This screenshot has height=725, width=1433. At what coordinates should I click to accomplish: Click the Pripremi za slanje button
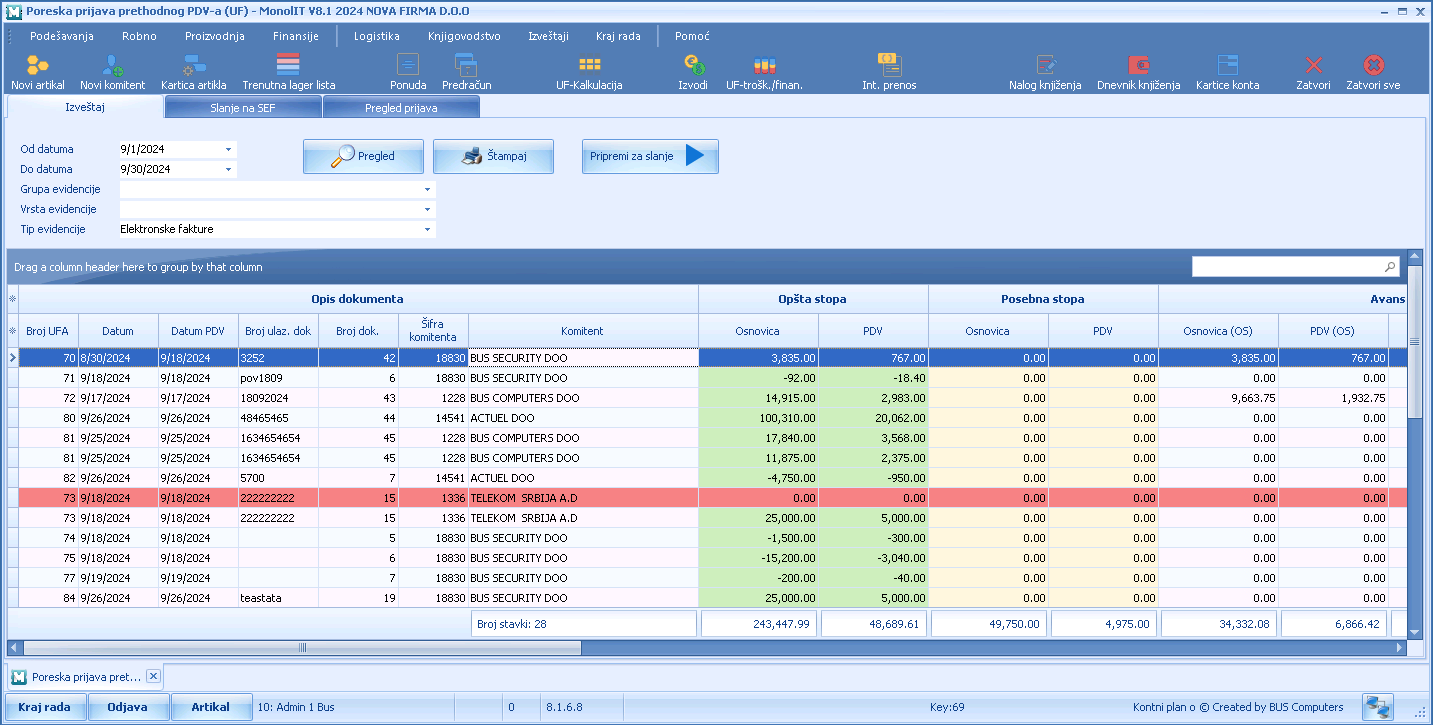coord(650,156)
